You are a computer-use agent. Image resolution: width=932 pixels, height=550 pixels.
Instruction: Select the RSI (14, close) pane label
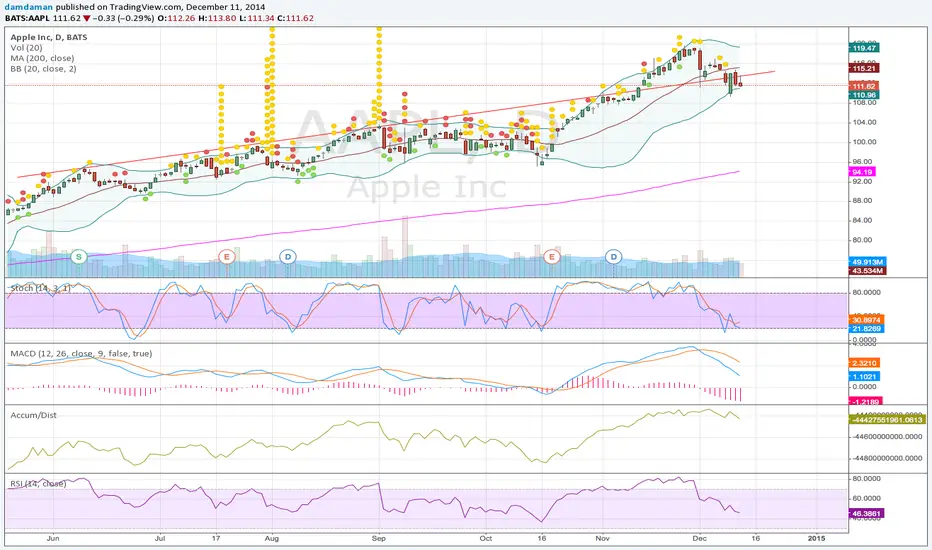38,483
